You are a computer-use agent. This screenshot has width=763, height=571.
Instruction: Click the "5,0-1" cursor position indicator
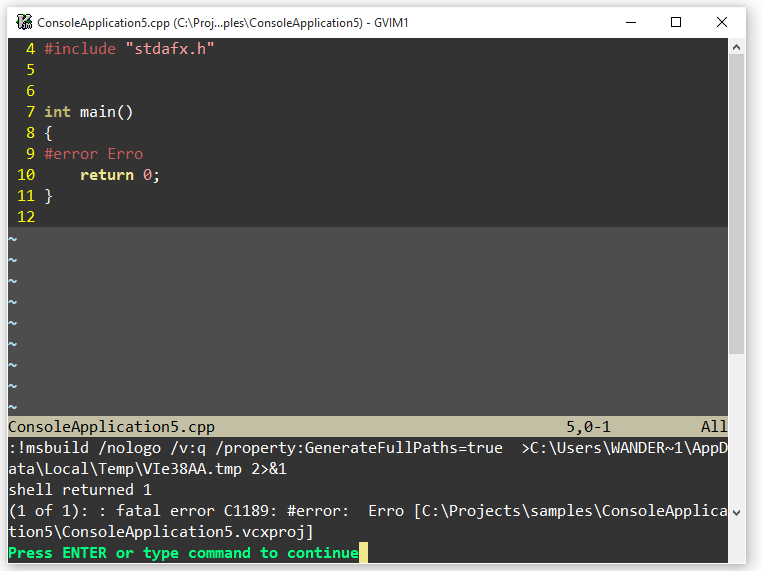point(588,427)
